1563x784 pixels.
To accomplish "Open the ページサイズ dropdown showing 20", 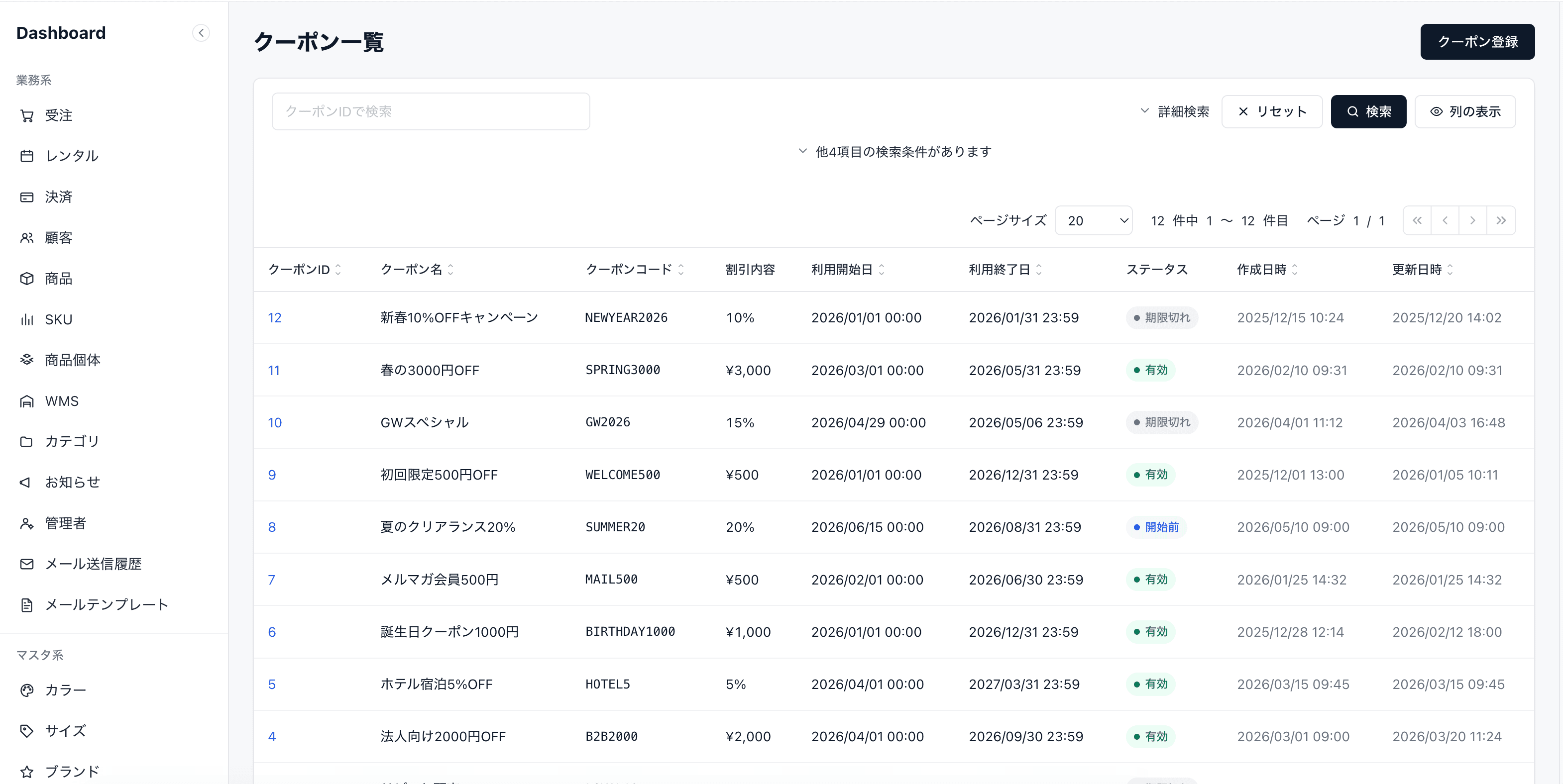I will pos(1094,221).
